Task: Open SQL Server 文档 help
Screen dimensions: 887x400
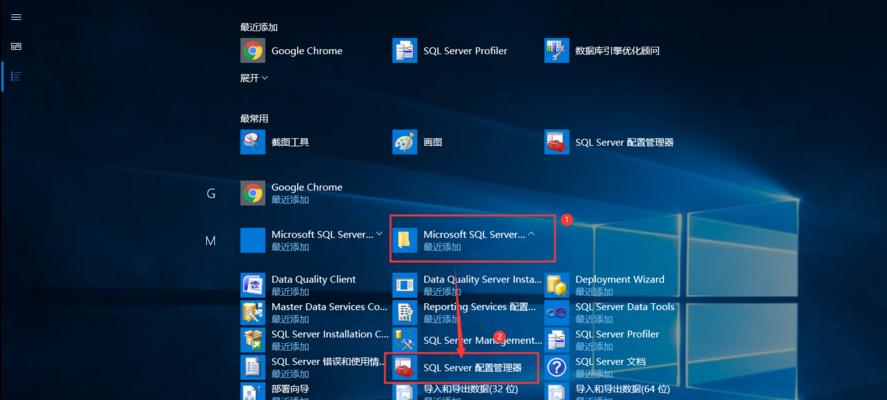Action: [595, 367]
